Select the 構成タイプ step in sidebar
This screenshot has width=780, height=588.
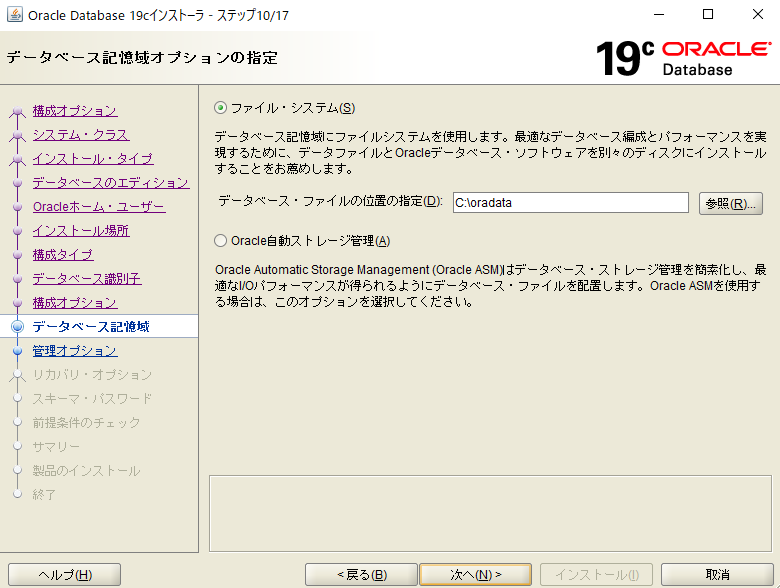62,255
